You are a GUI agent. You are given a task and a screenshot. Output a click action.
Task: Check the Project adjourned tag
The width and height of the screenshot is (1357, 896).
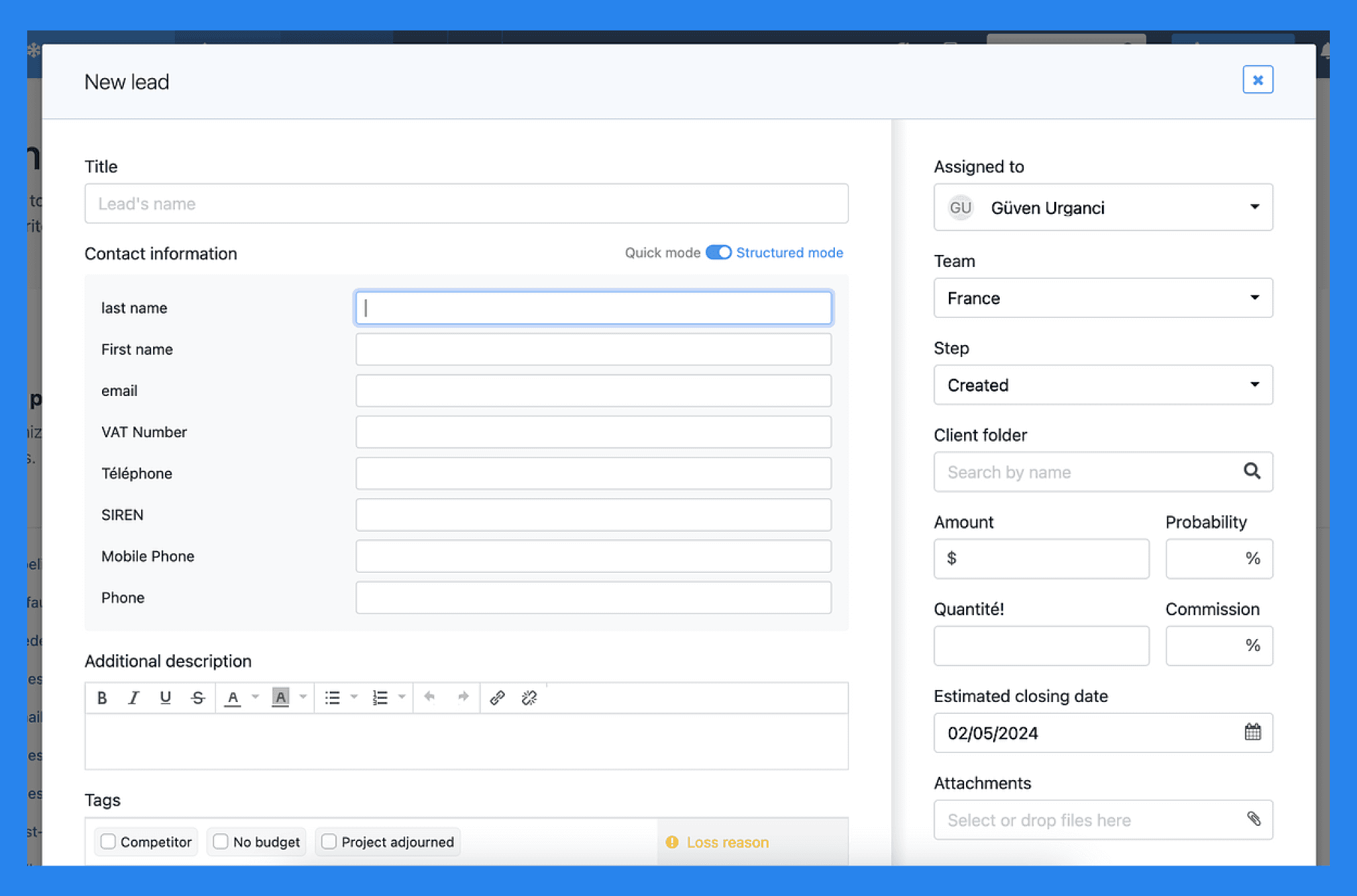point(329,841)
